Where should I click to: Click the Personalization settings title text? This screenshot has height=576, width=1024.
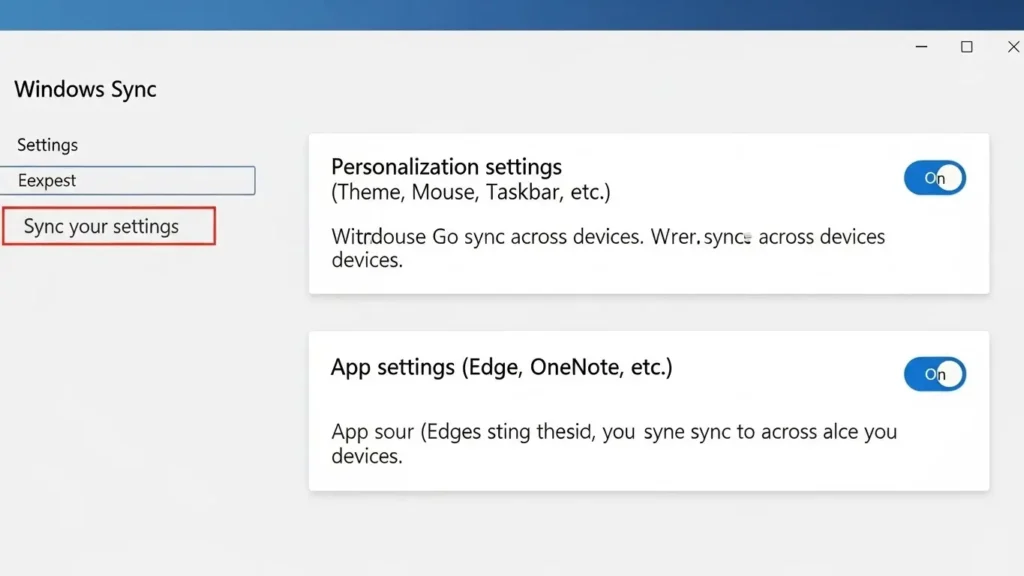pos(446,166)
